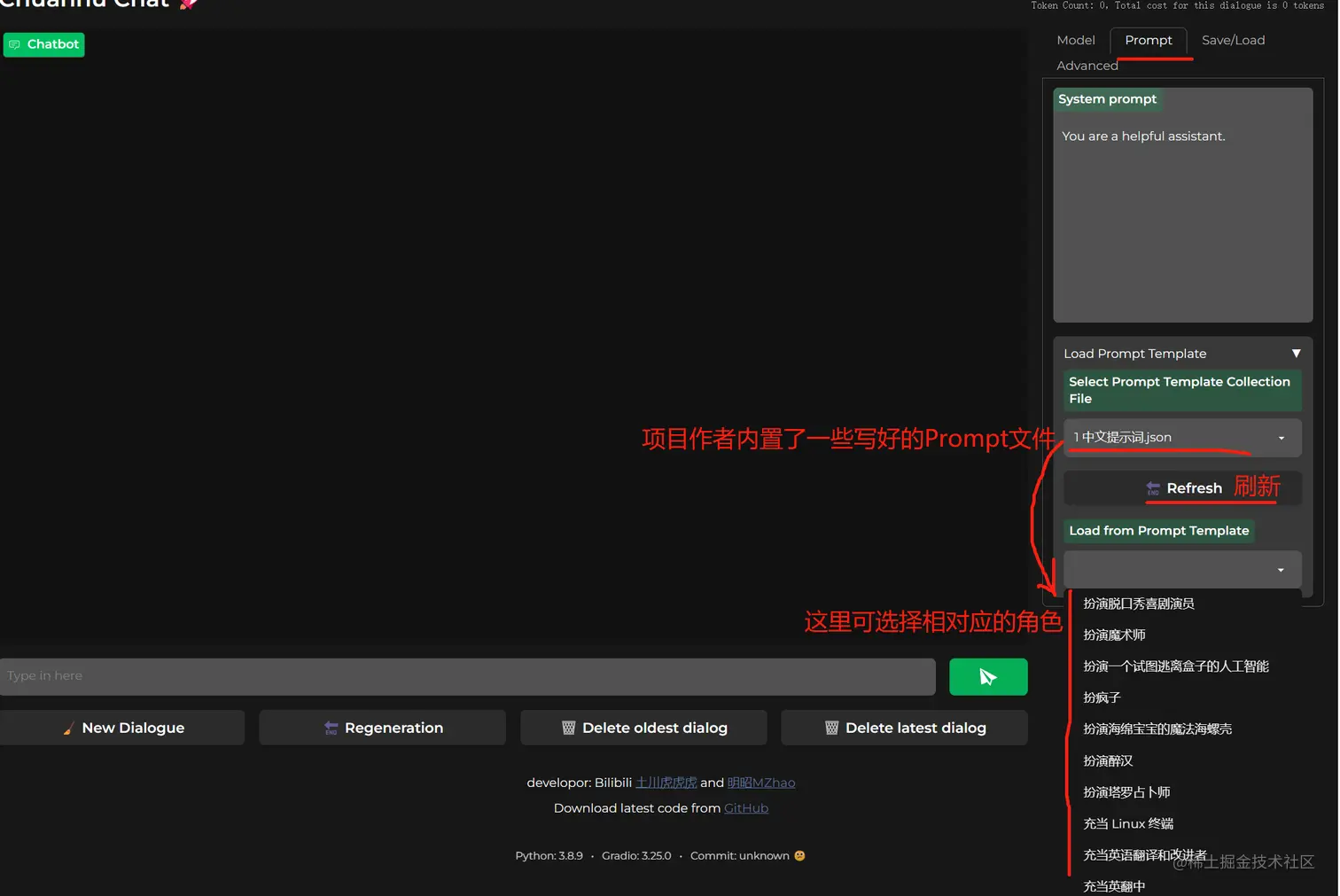Click the Refresh button
1340x896 pixels.
click(x=1182, y=488)
